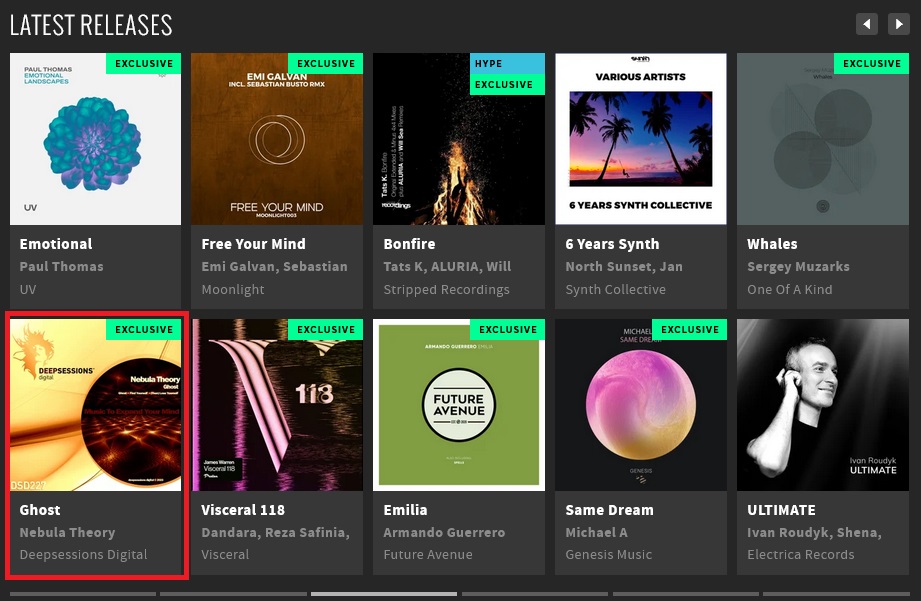This screenshot has width=921, height=601.
Task: Open the Sergey Muzarks artist page
Action: click(x=798, y=267)
